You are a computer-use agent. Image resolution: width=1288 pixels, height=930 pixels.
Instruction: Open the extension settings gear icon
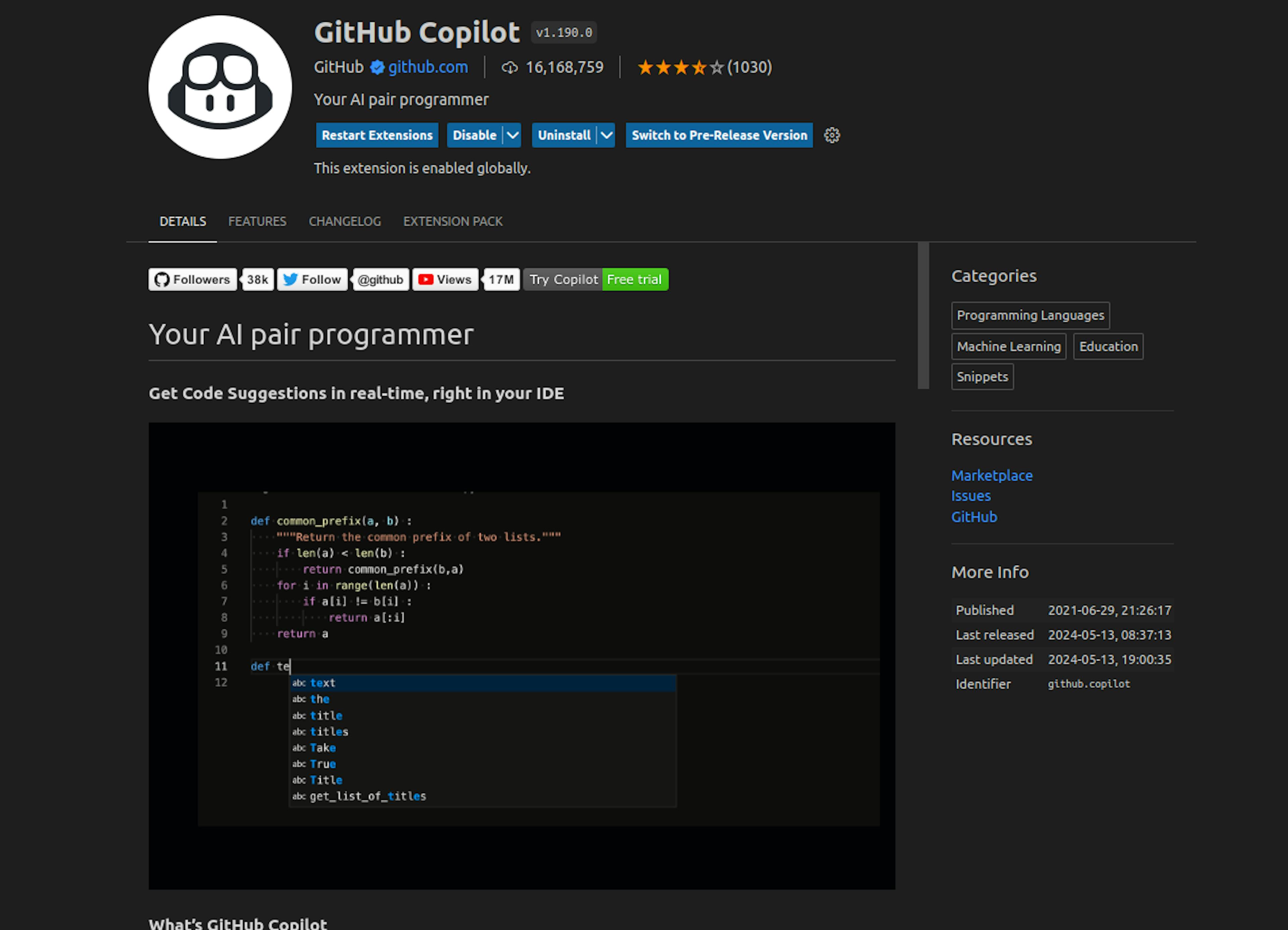tap(831, 135)
